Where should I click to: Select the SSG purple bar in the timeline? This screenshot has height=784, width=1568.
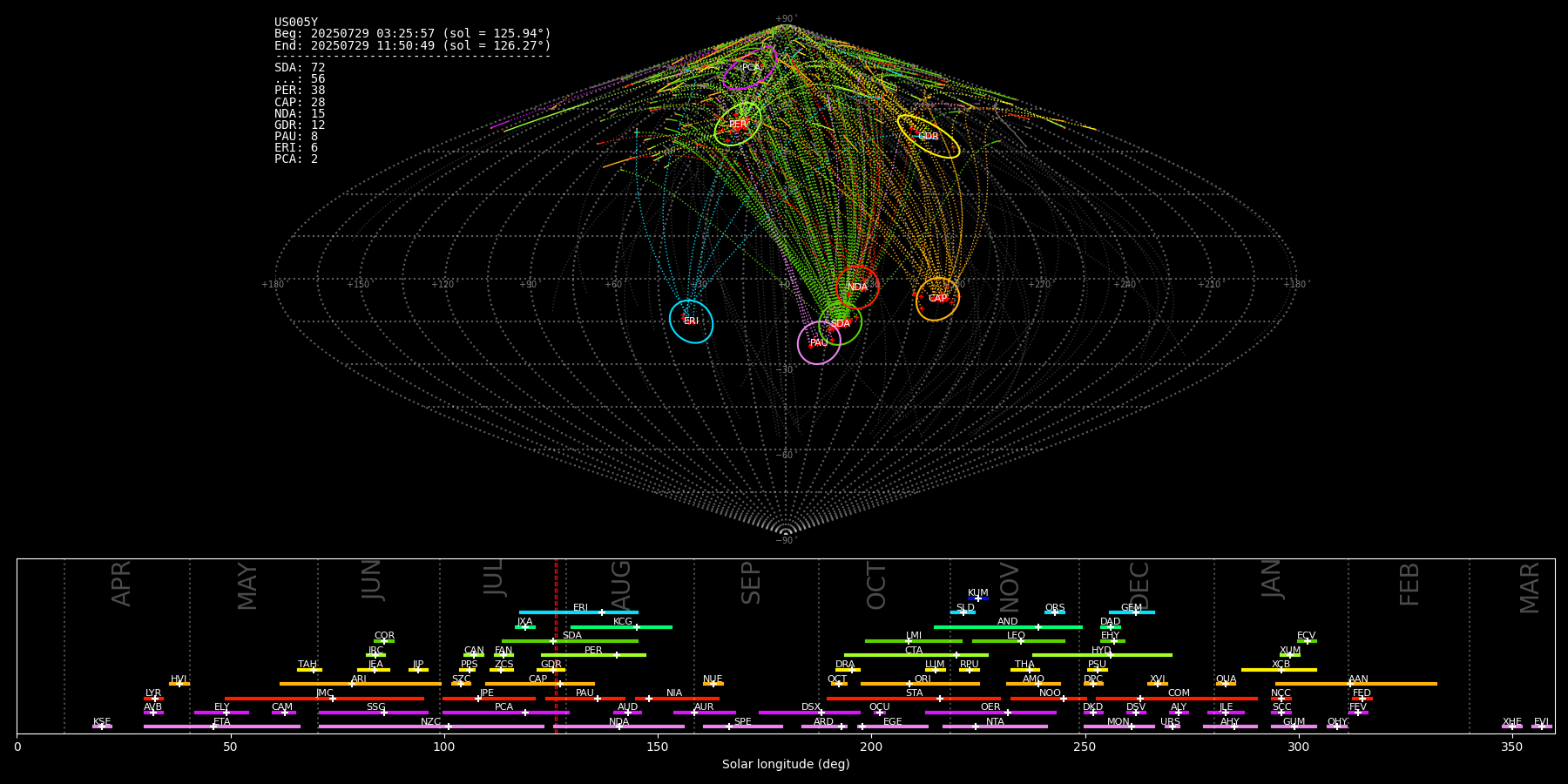[x=374, y=713]
